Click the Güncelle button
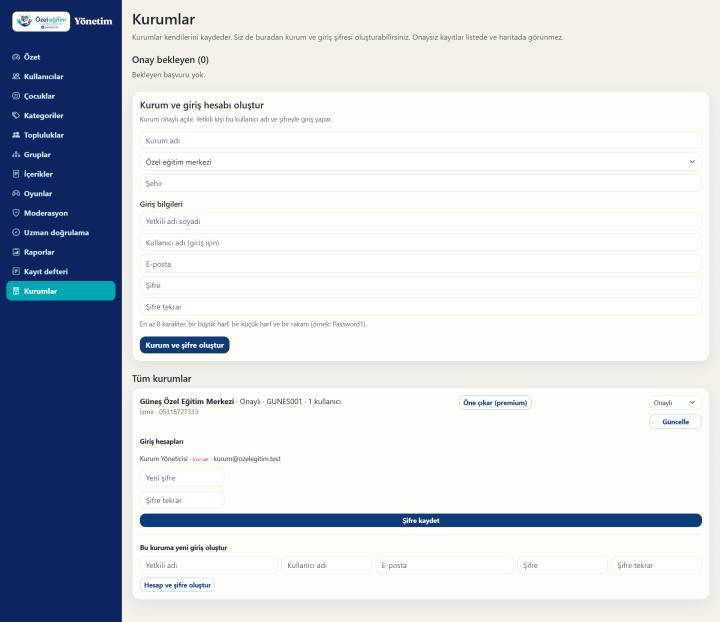 (675, 421)
